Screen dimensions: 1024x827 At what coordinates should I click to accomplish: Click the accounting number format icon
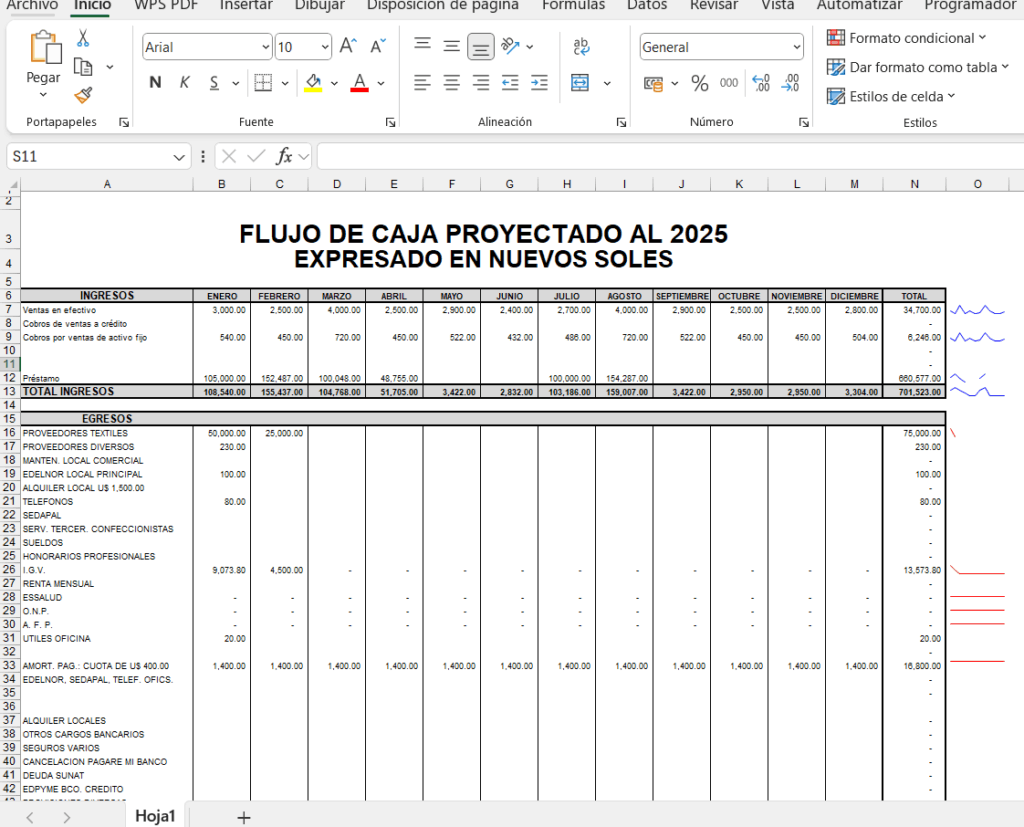pyautogui.click(x=653, y=84)
